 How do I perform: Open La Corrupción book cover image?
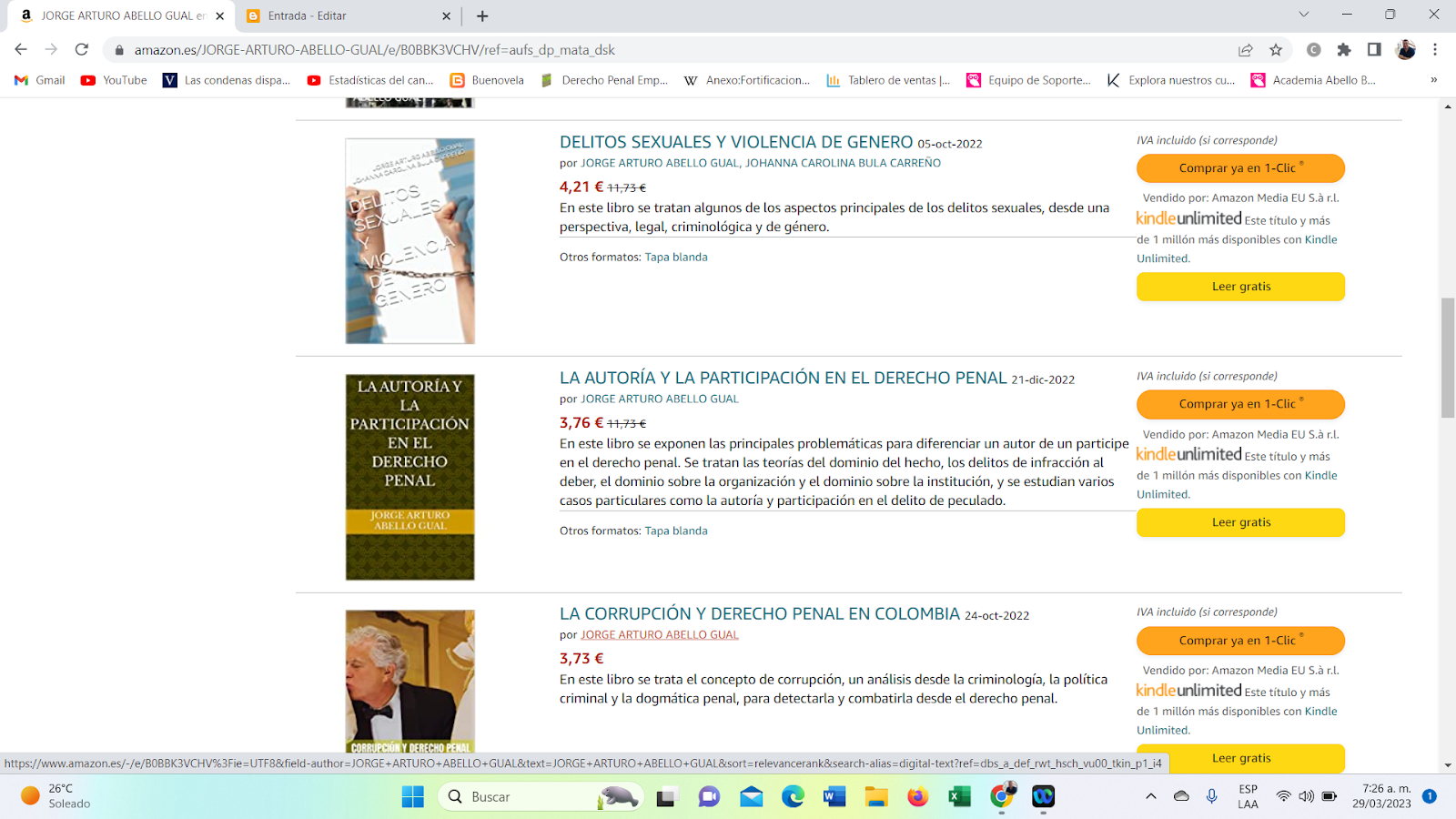coord(409,682)
